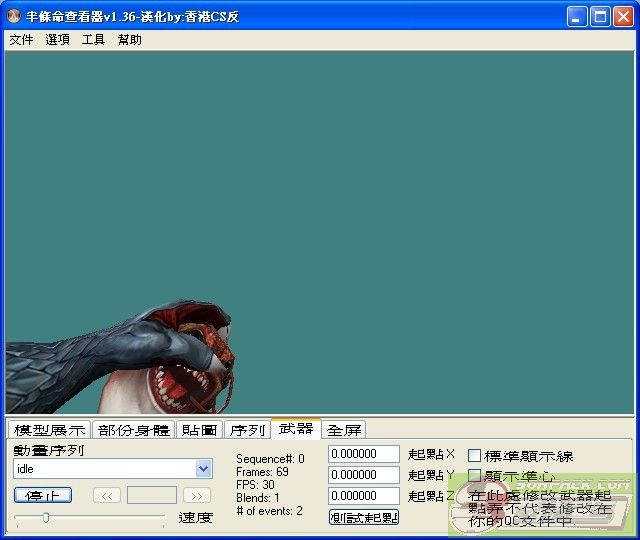Enable the 標準顯示線 checkbox

pyautogui.click(x=475, y=456)
